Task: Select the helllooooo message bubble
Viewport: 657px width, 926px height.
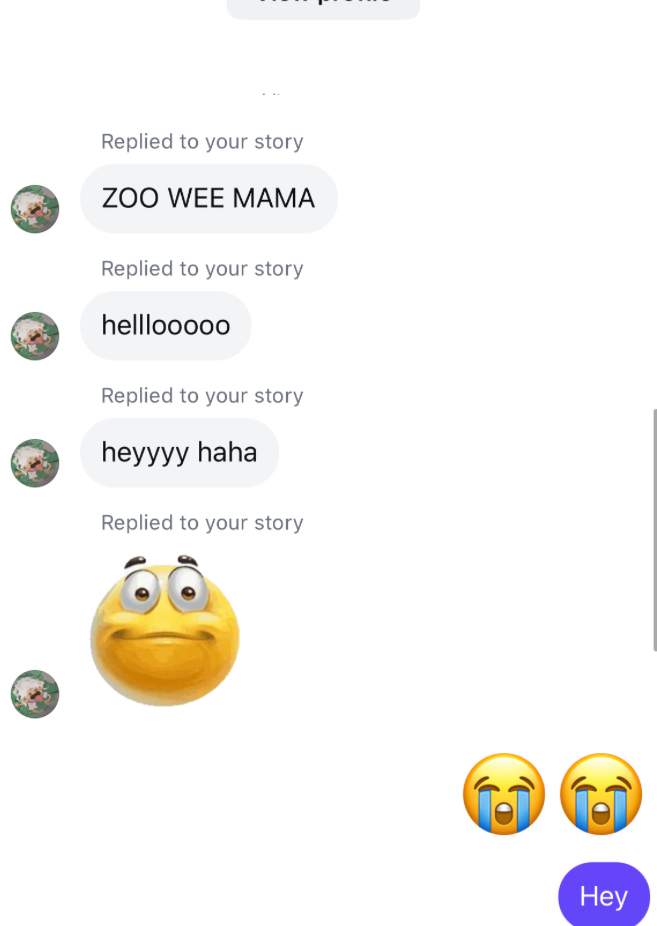Action: [165, 325]
